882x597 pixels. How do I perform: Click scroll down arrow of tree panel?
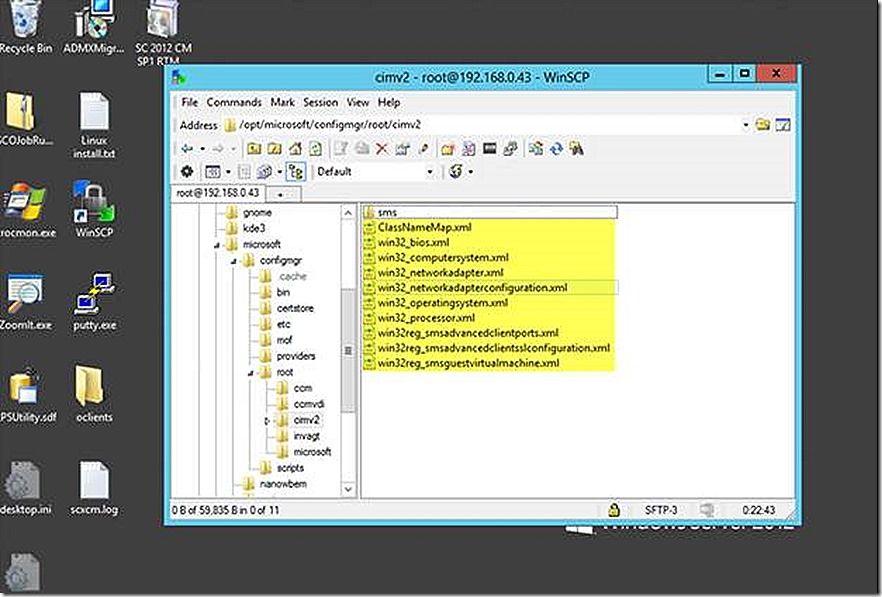click(348, 490)
